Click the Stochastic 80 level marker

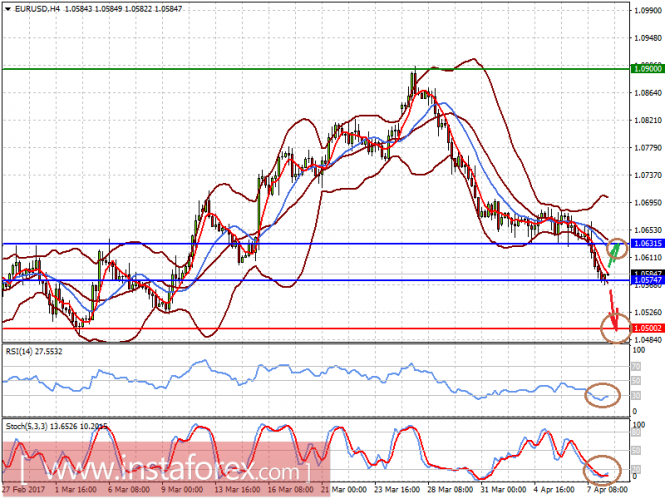coord(635,432)
